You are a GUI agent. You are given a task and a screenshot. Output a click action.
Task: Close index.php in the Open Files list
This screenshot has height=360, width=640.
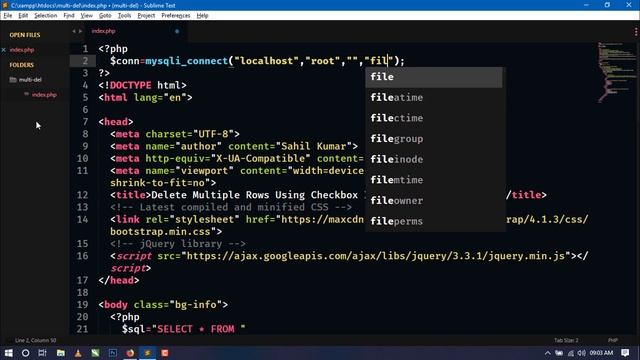tap(4, 50)
